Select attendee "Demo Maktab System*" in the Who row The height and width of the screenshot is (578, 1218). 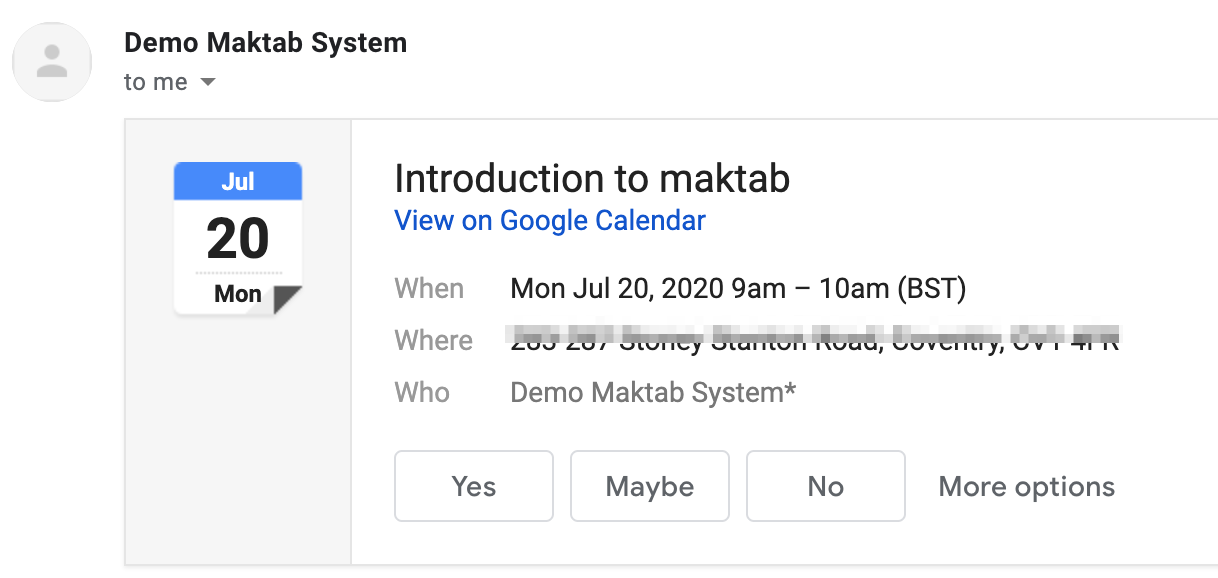[653, 392]
